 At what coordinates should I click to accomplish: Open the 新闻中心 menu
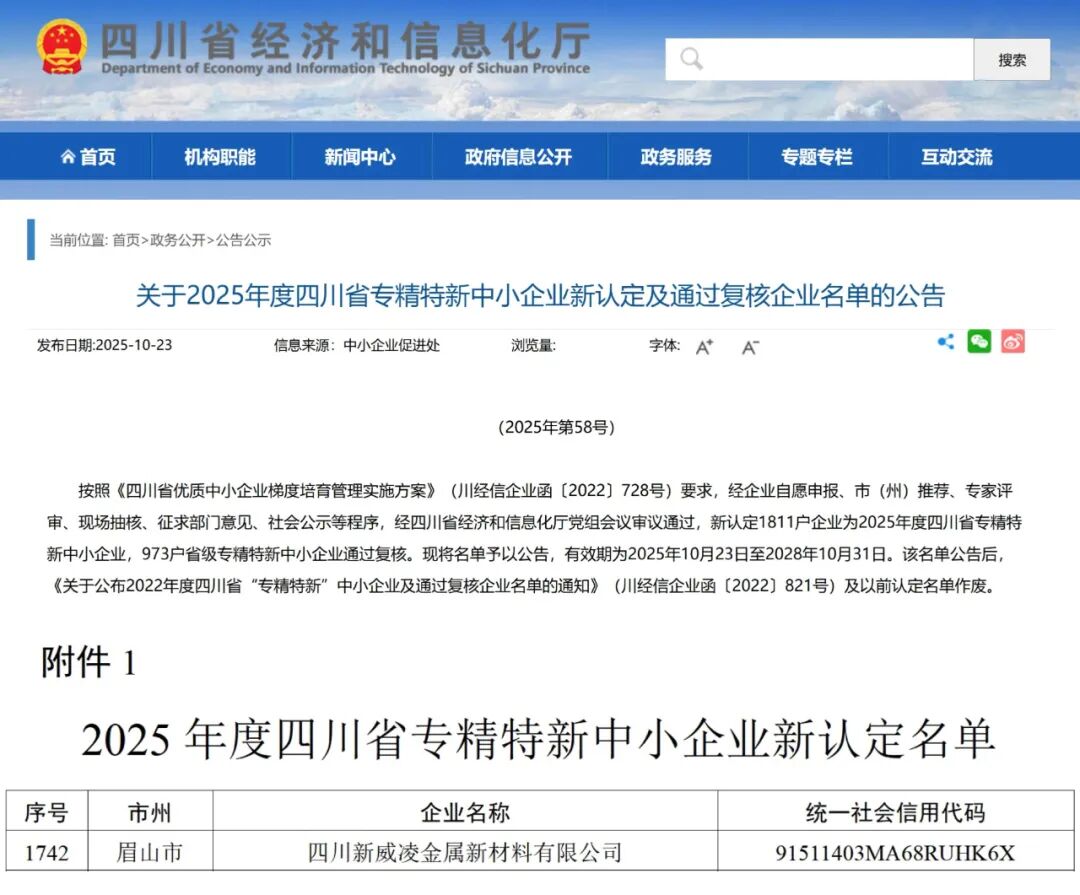click(360, 156)
